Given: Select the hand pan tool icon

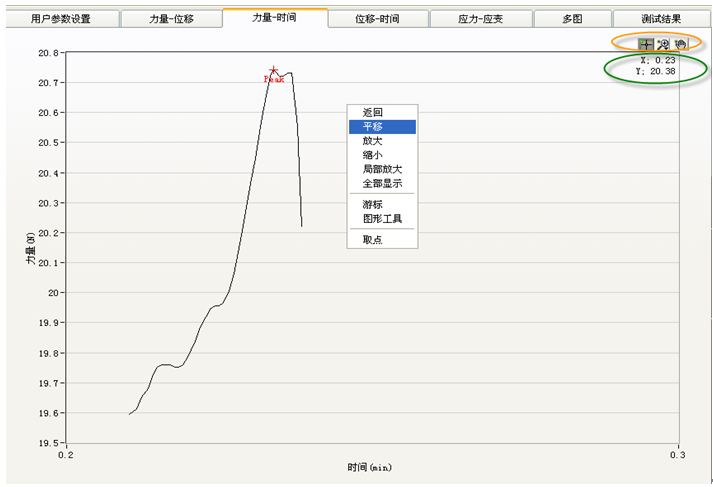Looking at the screenshot, I should pos(679,44).
